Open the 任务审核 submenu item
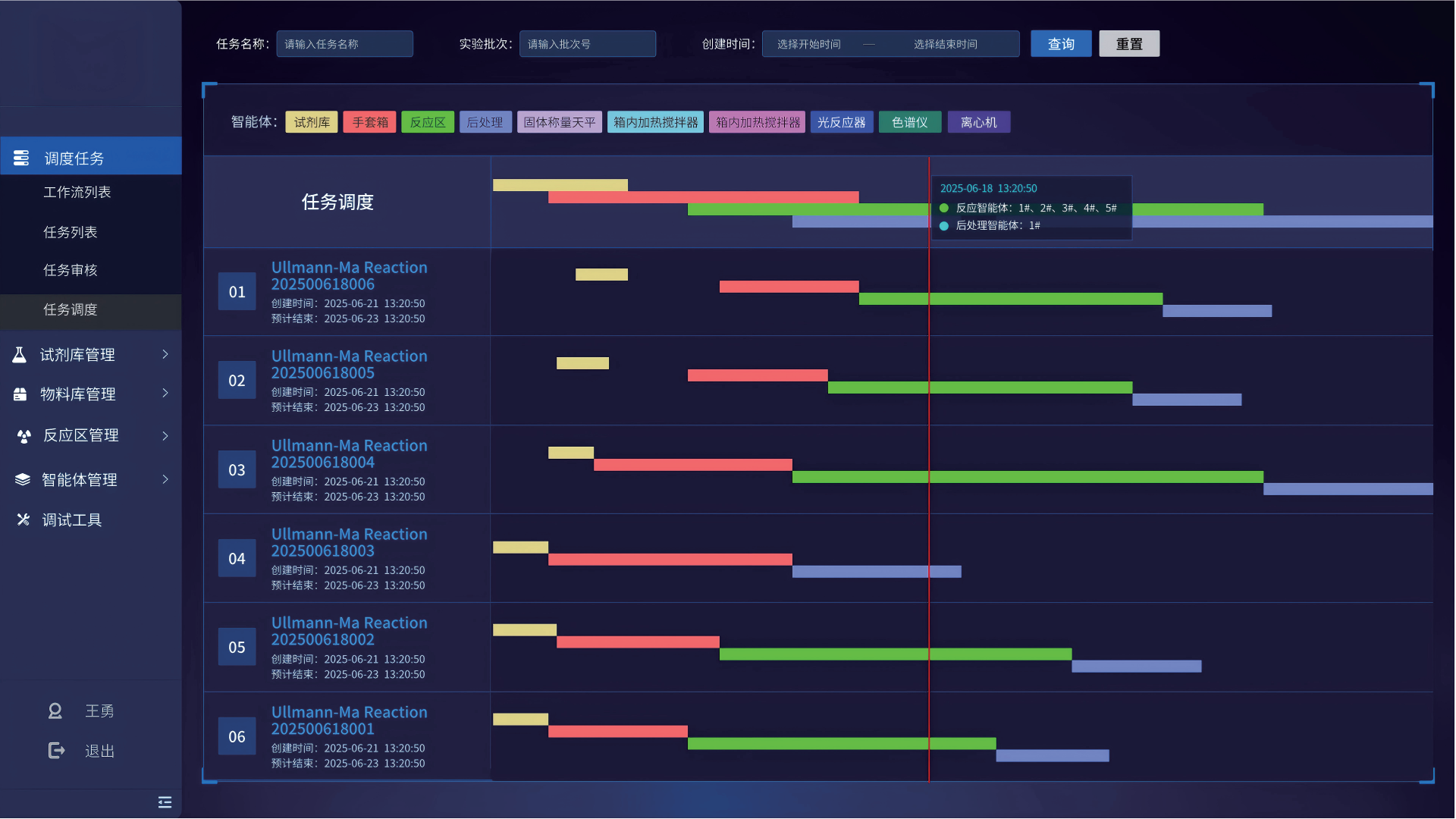Viewport: 1456px width, 819px height. 70,270
